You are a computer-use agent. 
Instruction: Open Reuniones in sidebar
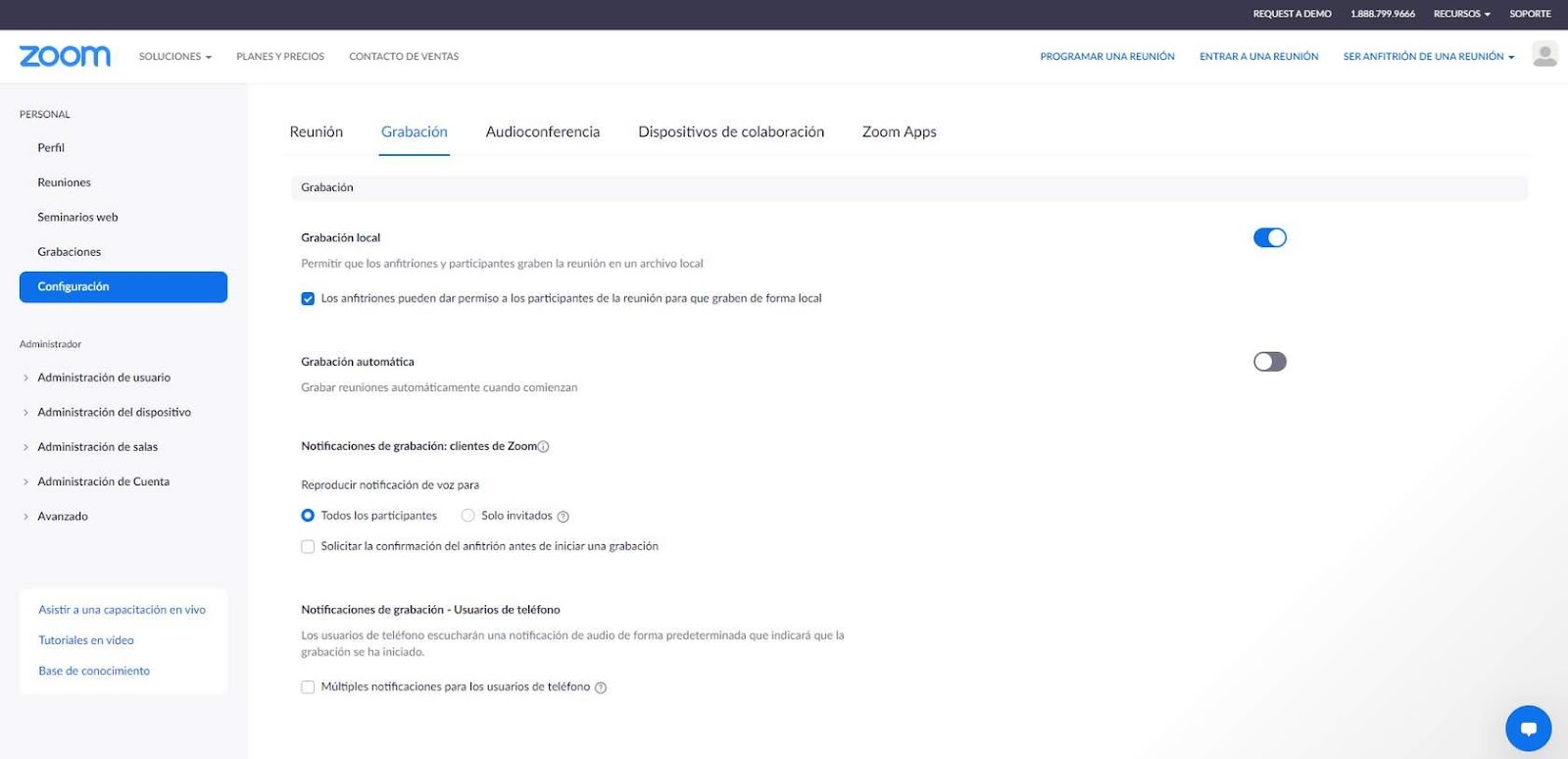tap(64, 182)
